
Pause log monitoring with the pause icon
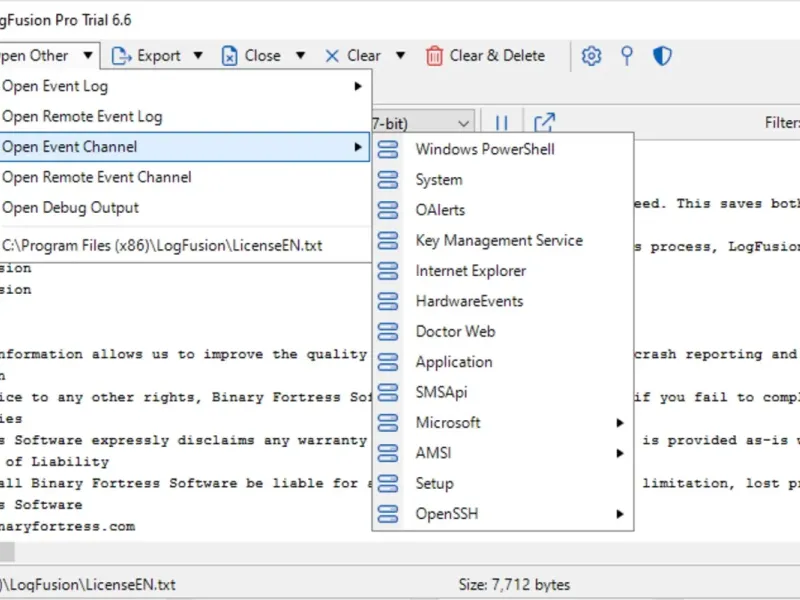(502, 123)
